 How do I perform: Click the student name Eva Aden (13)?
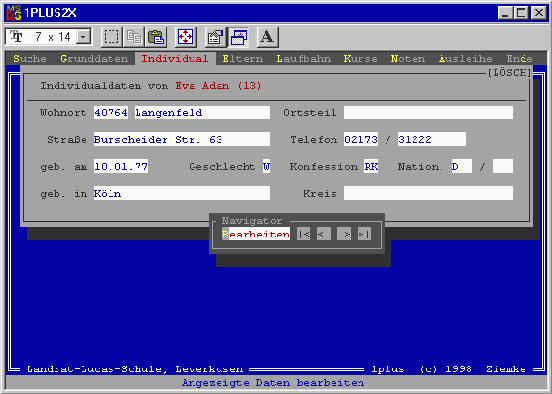pos(219,86)
